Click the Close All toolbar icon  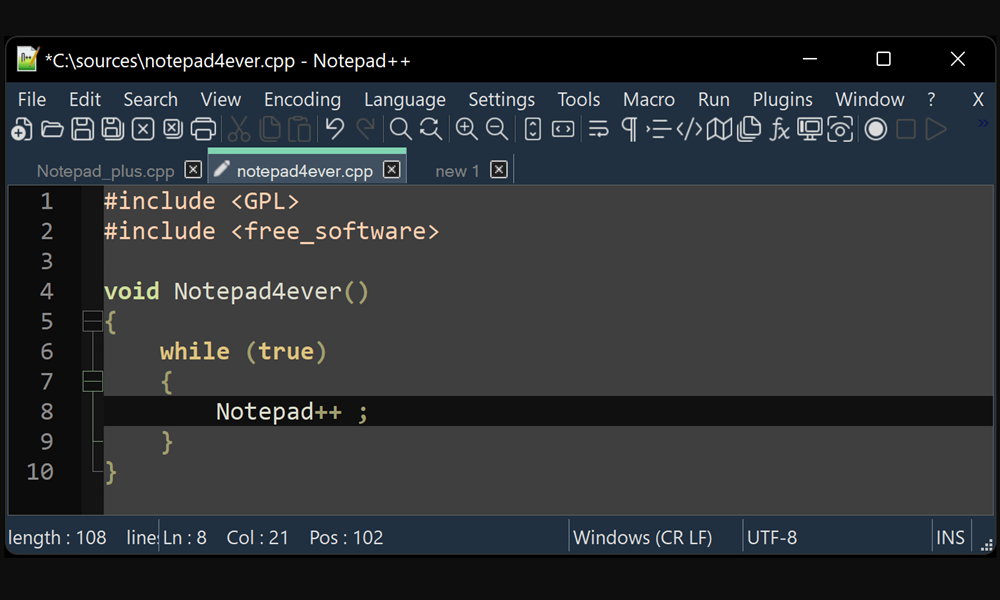tap(173, 129)
